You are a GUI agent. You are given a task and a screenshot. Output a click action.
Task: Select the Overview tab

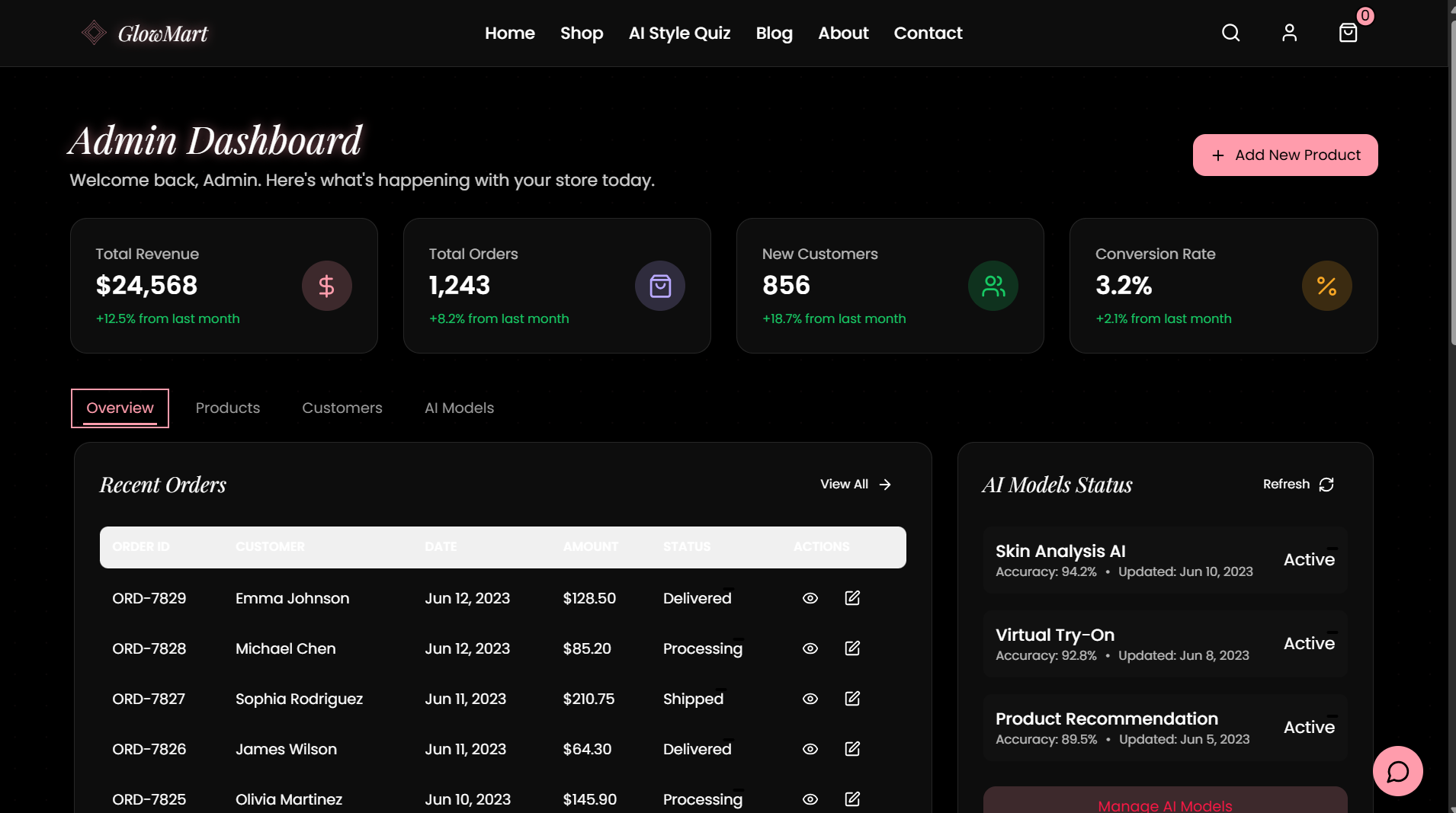120,408
